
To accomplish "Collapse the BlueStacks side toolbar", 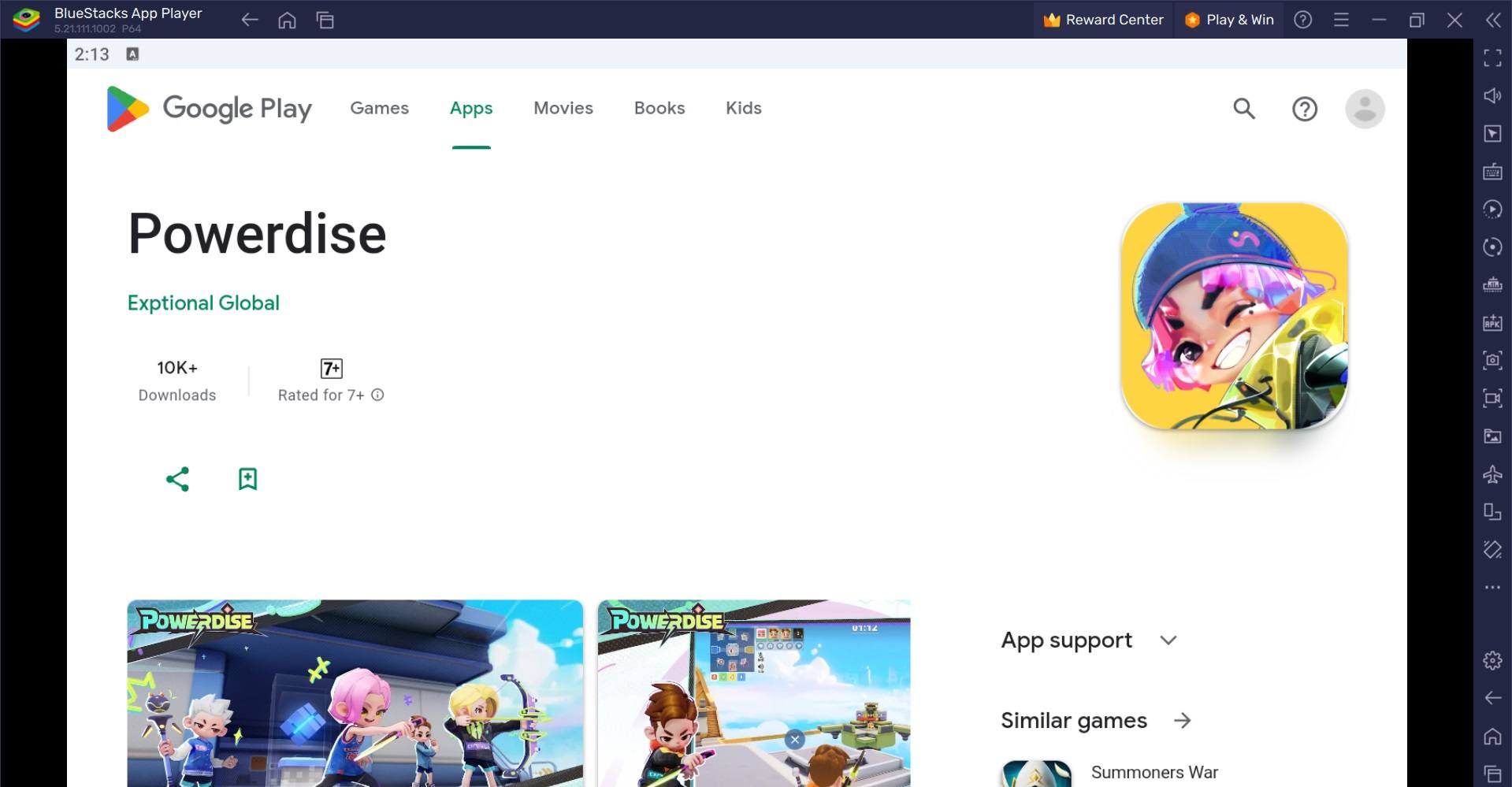I will pyautogui.click(x=1493, y=20).
